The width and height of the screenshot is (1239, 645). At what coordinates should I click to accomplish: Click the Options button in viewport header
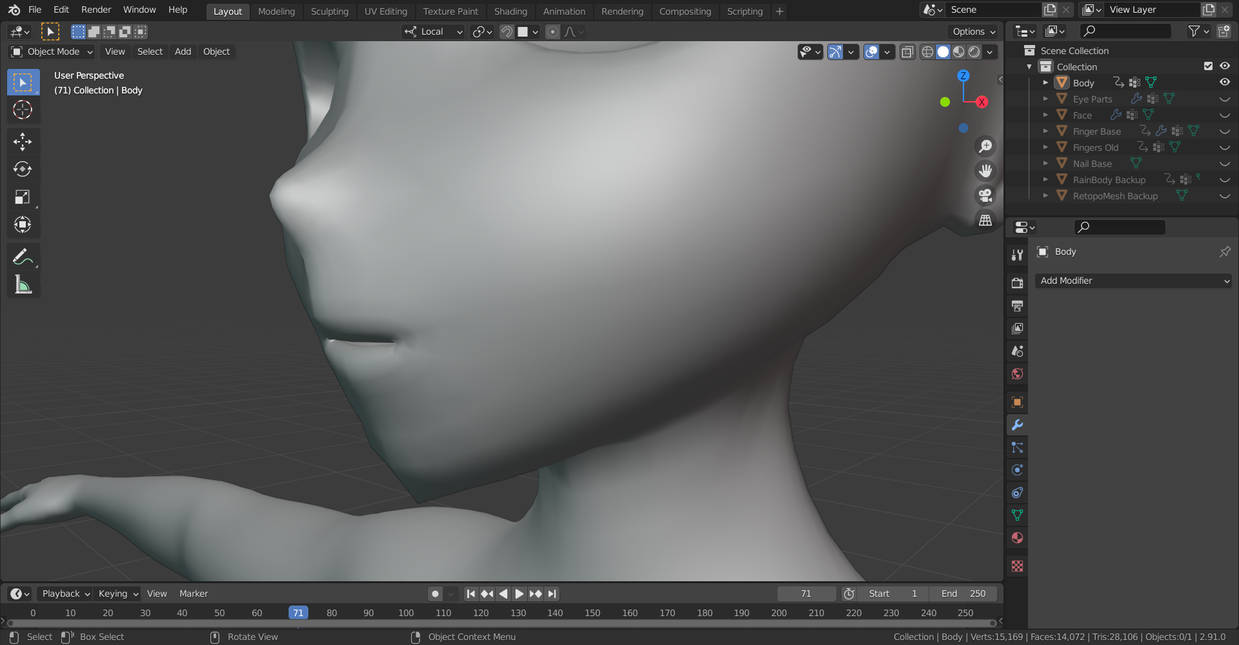(974, 31)
